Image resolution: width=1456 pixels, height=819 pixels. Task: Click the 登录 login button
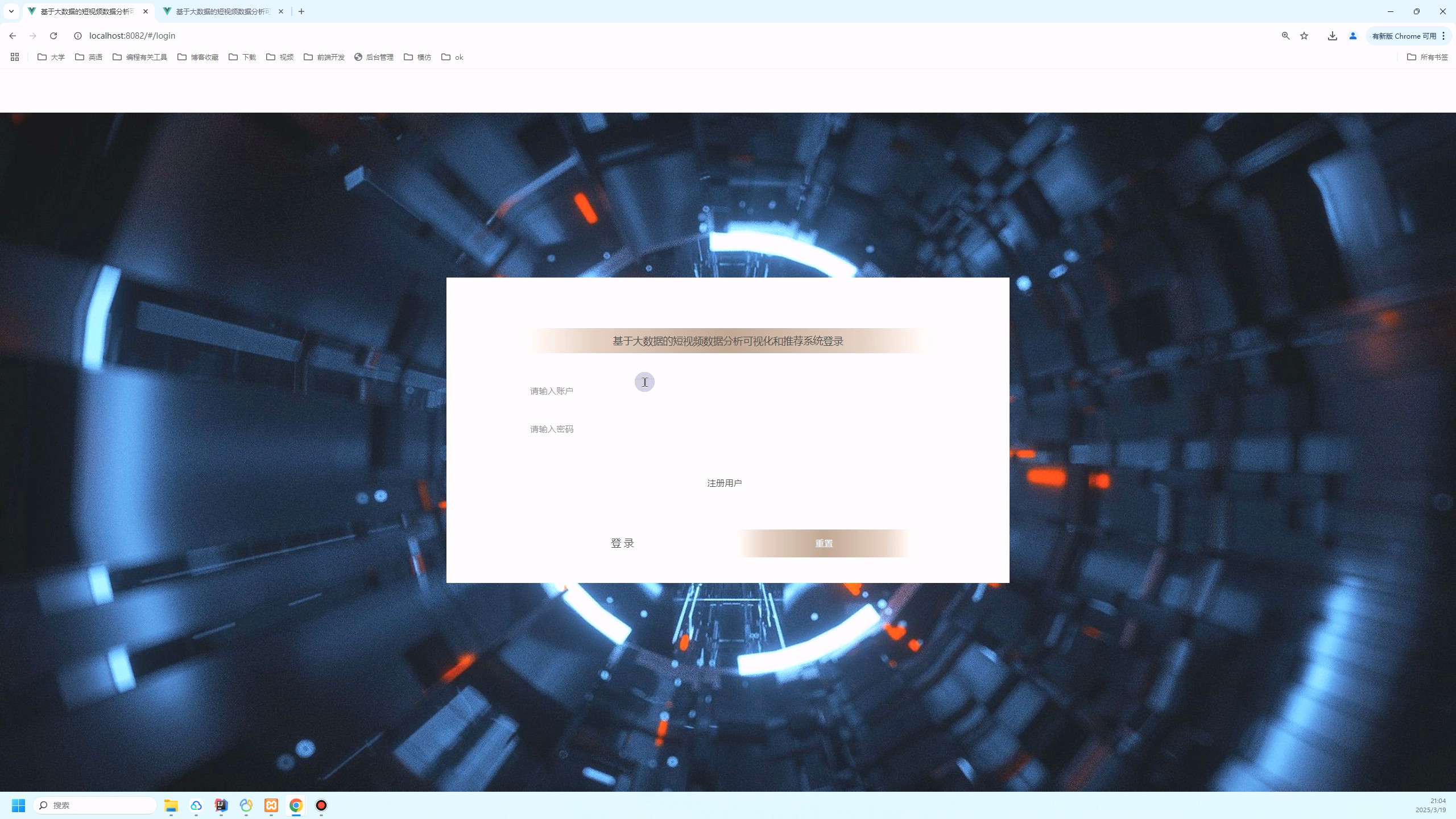coord(622,543)
